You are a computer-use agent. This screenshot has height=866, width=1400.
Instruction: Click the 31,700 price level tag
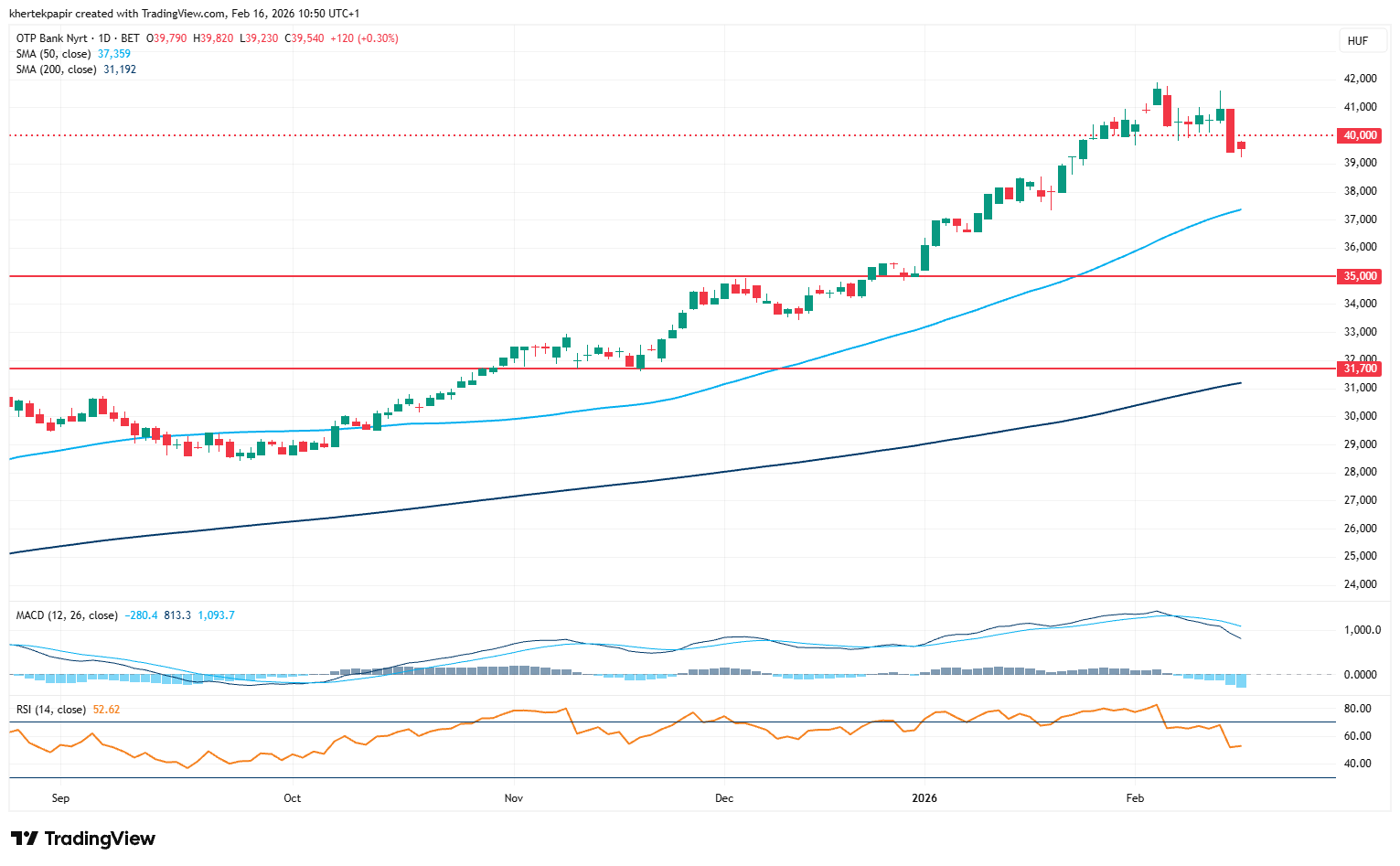coord(1360,369)
